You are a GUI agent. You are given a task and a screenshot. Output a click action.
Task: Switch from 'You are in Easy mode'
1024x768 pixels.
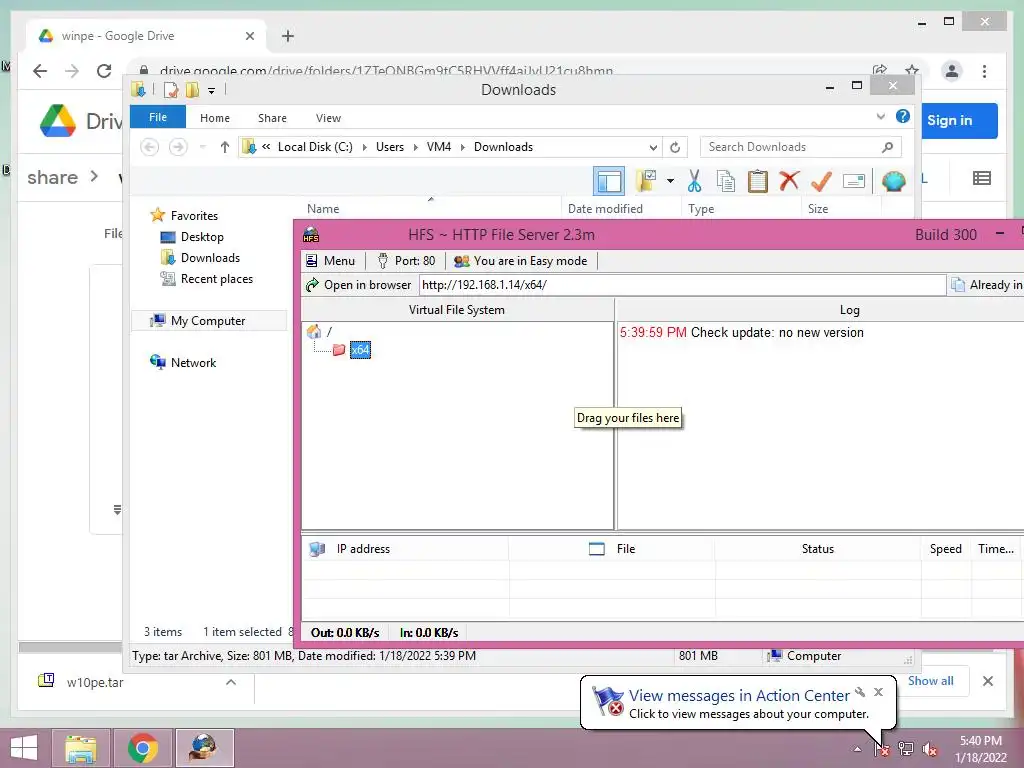tap(520, 261)
